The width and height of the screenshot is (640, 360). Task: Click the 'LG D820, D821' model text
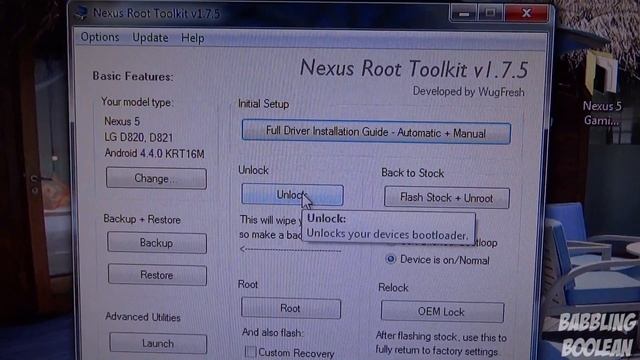click(x=138, y=137)
